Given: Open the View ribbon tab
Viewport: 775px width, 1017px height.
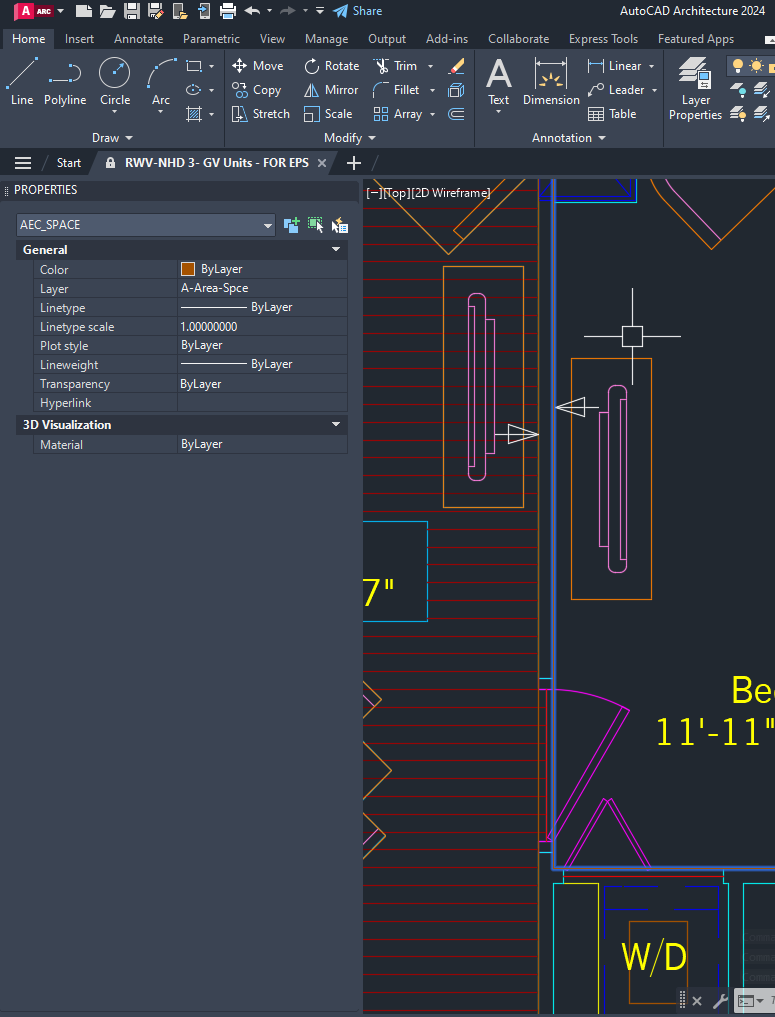Looking at the screenshot, I should (x=272, y=39).
